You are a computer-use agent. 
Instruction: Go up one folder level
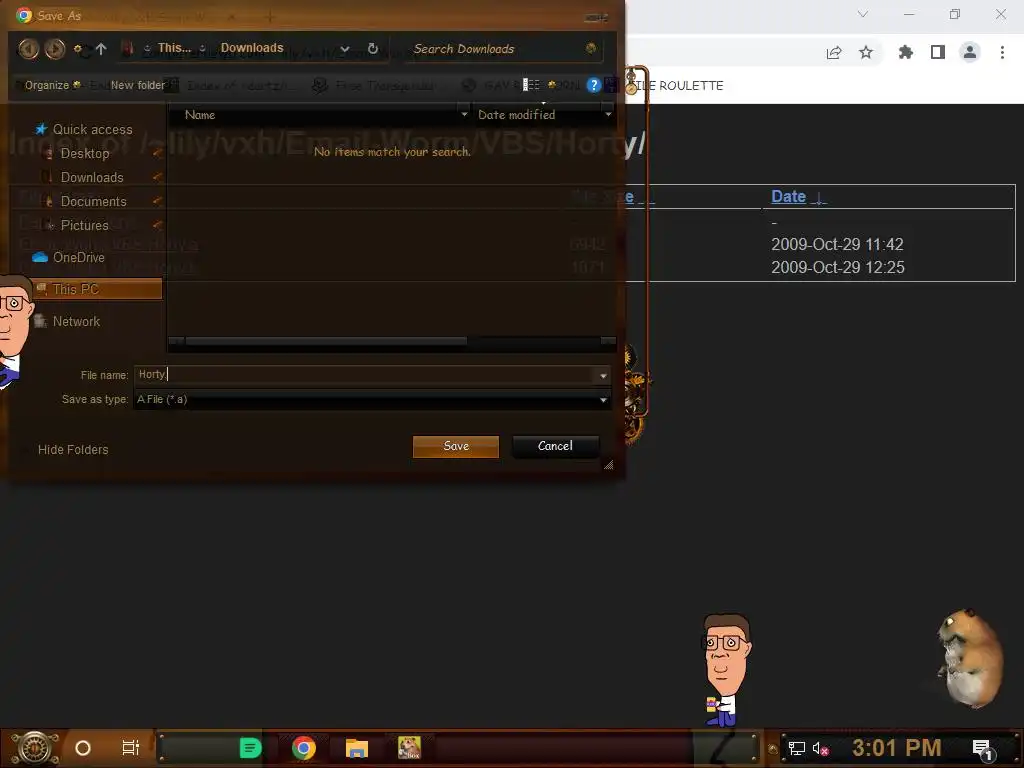101,48
